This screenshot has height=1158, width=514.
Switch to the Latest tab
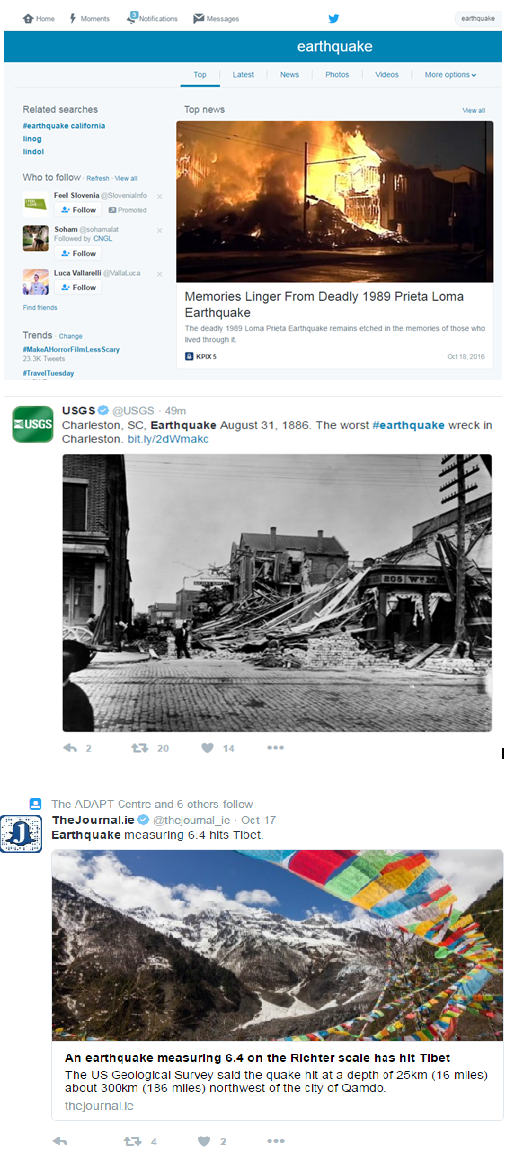click(243, 75)
